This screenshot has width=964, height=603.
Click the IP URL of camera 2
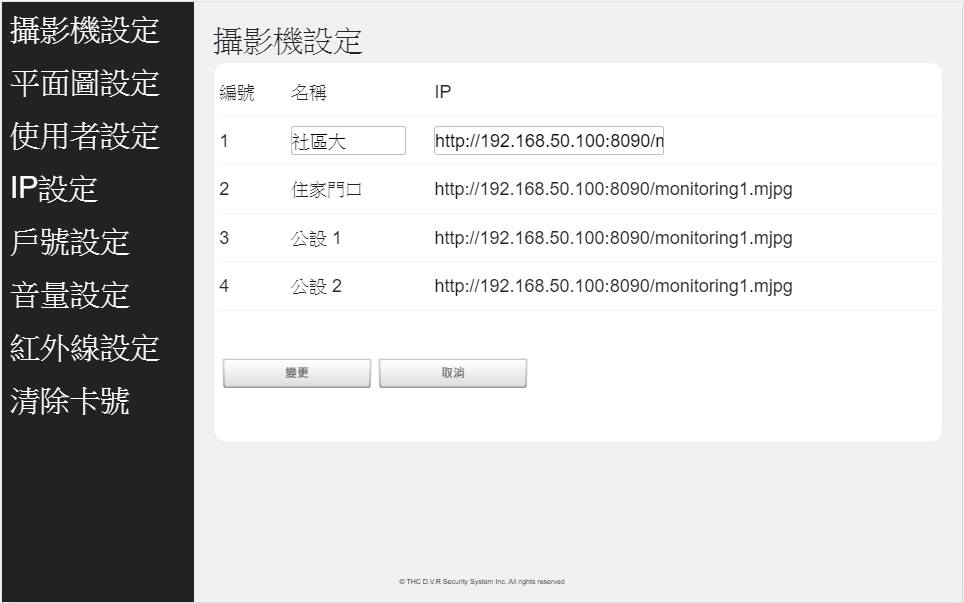(613, 189)
